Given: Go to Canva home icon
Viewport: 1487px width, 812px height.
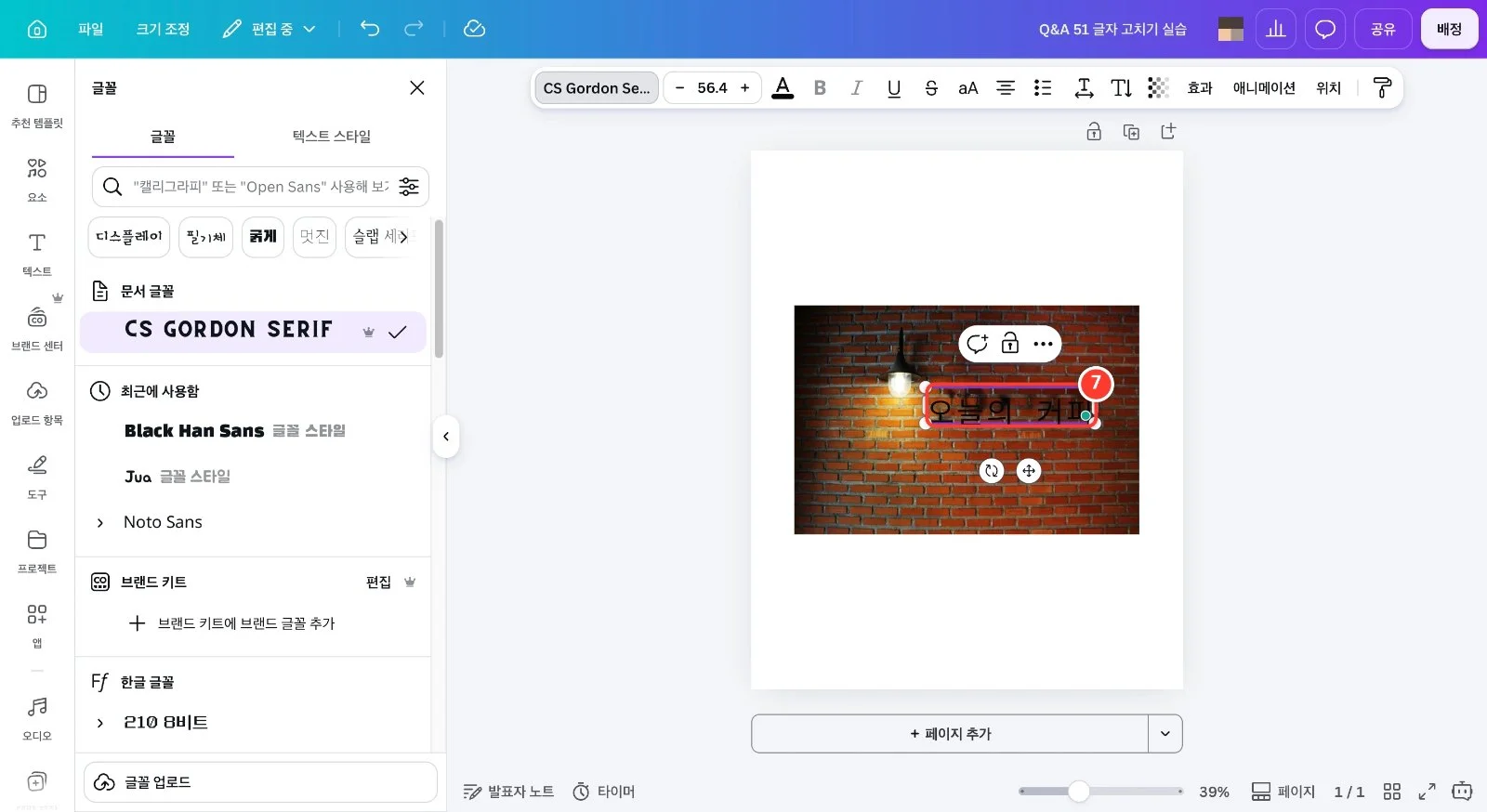Looking at the screenshot, I should pos(37,29).
